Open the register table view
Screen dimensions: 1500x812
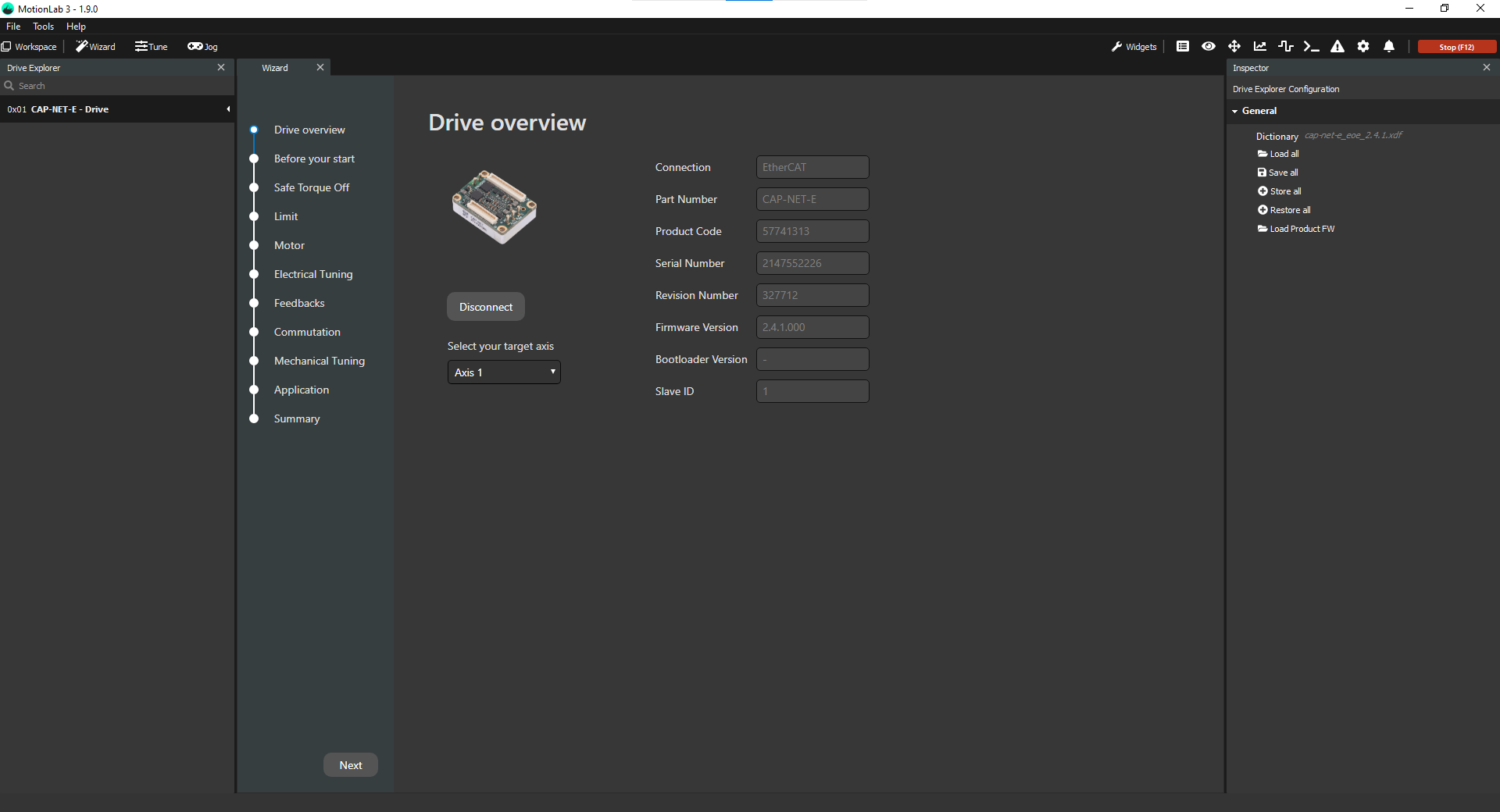point(1182,46)
